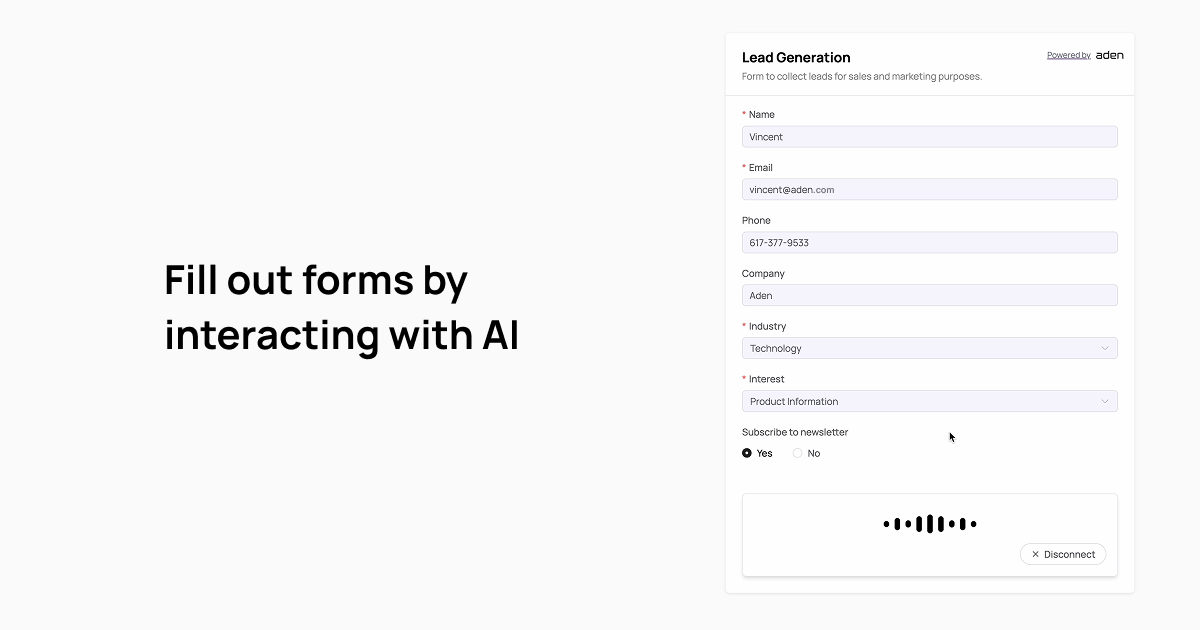Click the Lead Generation form title
The image size is (1200, 630).
[x=796, y=57]
